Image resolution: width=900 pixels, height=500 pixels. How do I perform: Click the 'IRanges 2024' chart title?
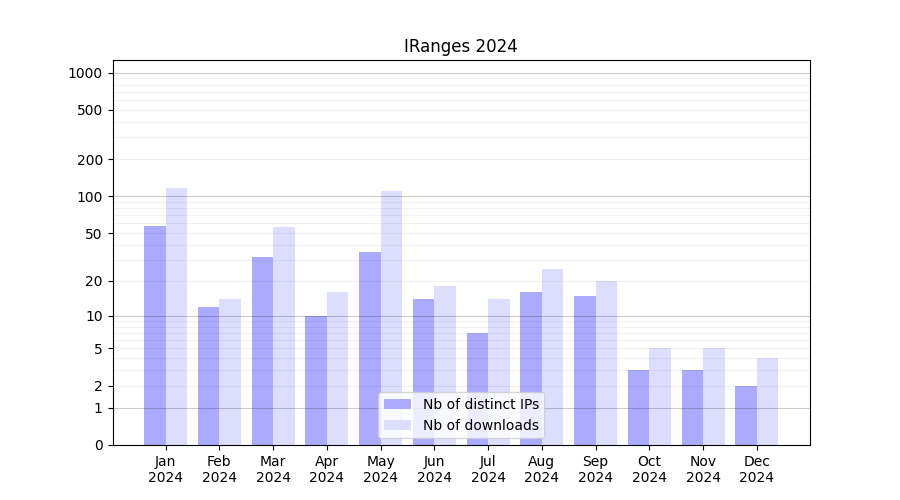[x=460, y=46]
